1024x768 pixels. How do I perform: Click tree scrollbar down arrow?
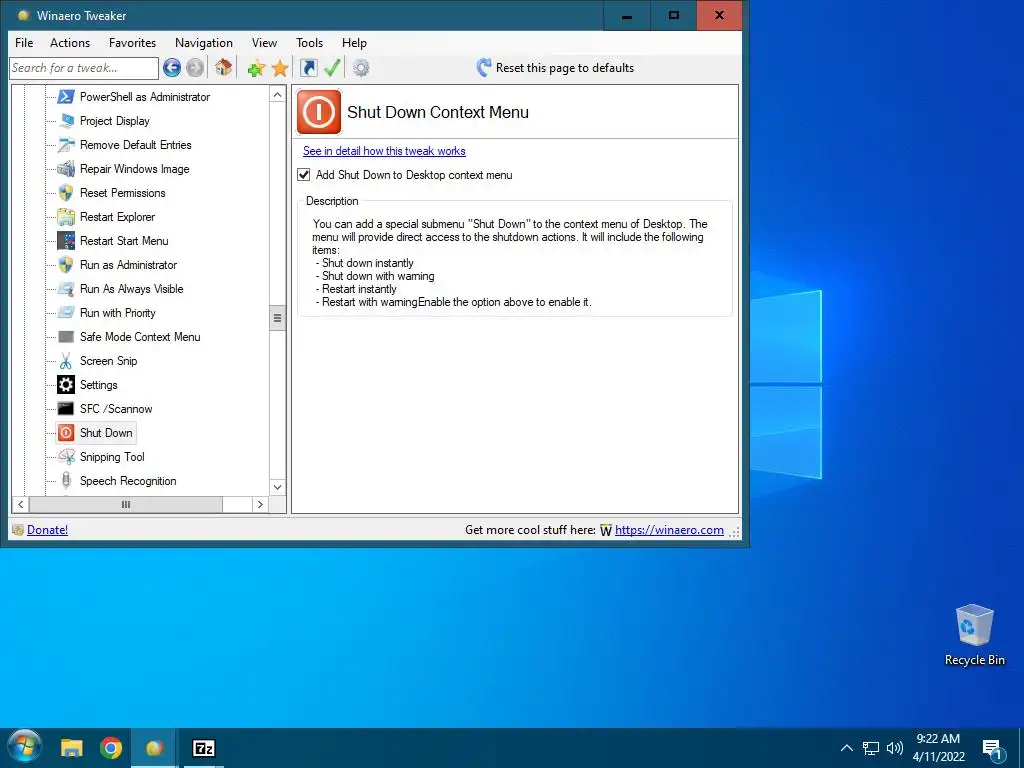click(x=278, y=487)
